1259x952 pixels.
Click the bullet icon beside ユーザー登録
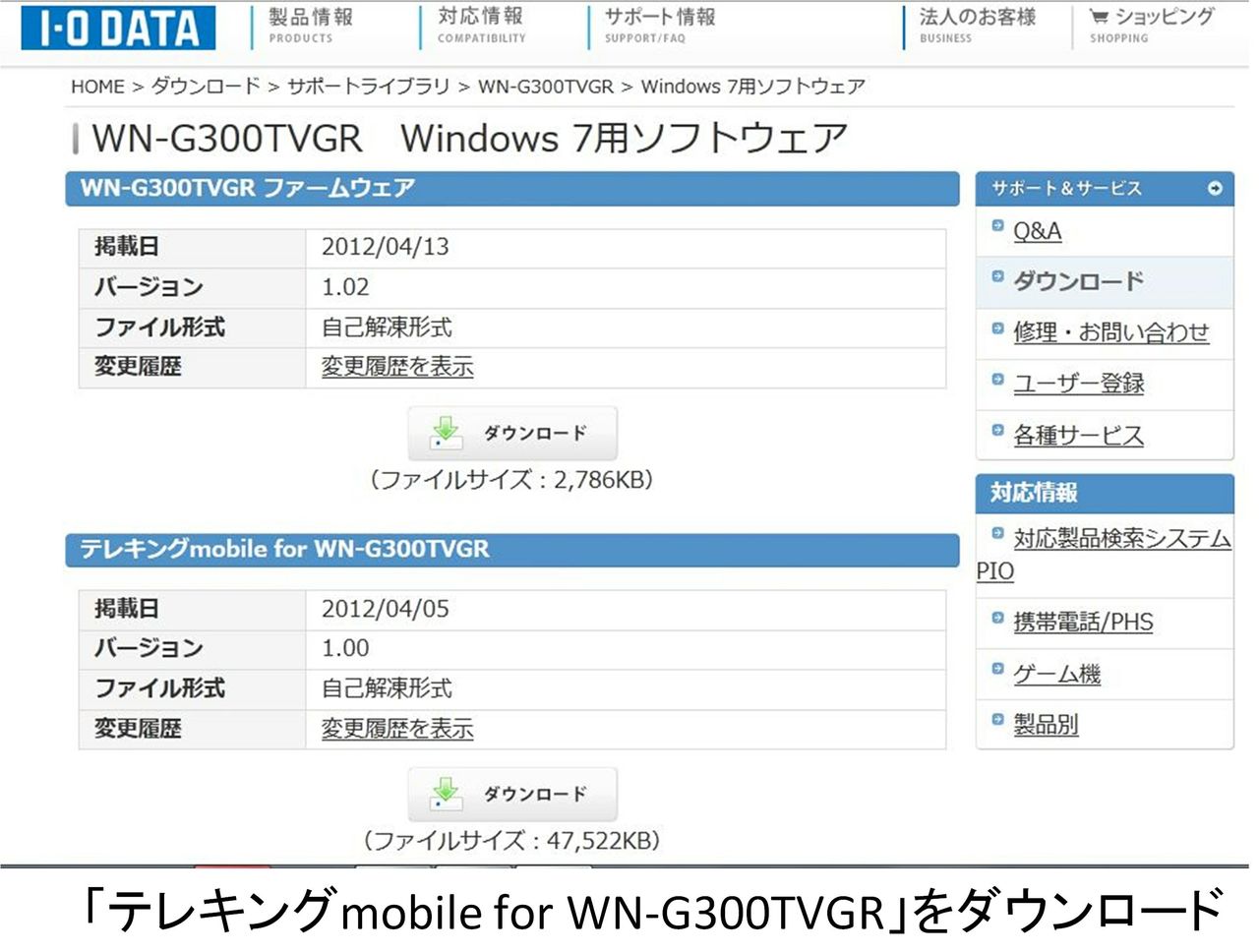pos(997,379)
